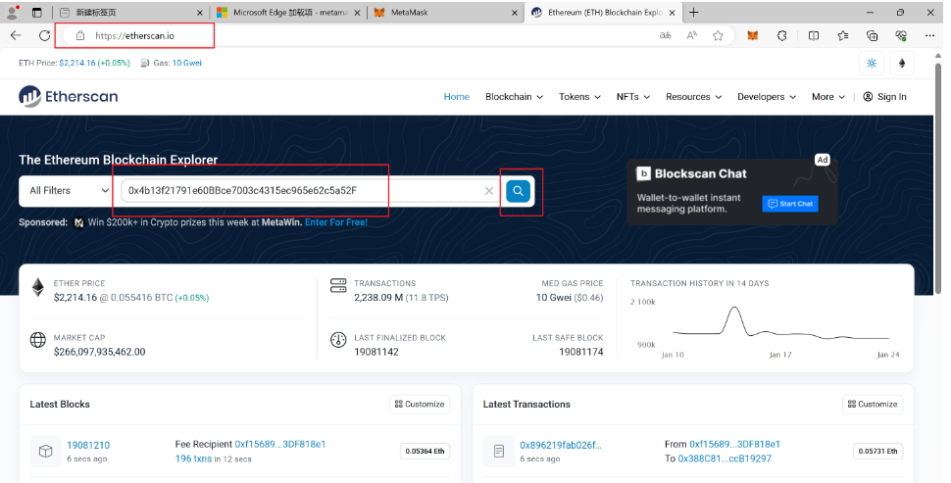Open the Enter For Free sponsored link
The width and height of the screenshot is (951, 483).
tap(336, 222)
